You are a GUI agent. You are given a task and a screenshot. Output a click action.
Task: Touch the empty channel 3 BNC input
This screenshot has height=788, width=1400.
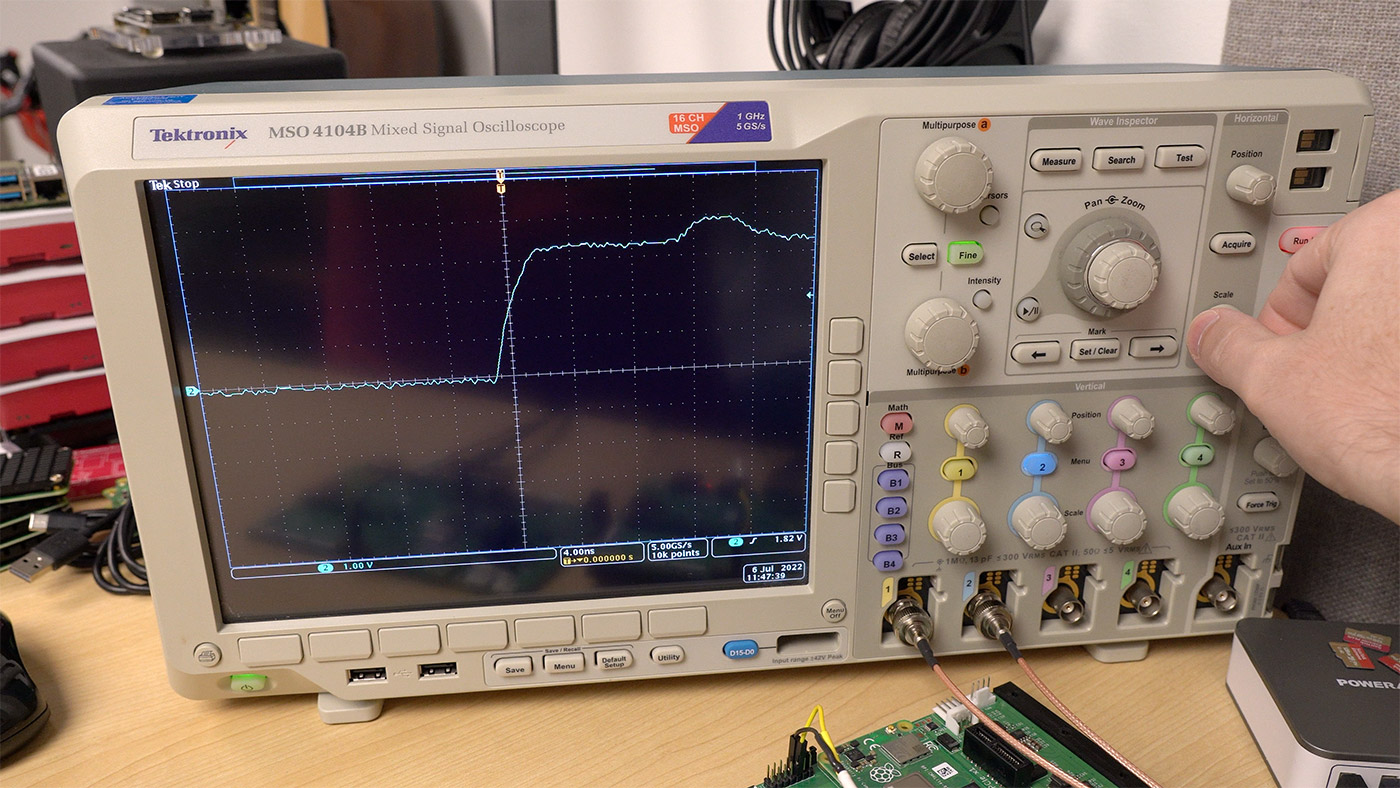click(x=1064, y=604)
